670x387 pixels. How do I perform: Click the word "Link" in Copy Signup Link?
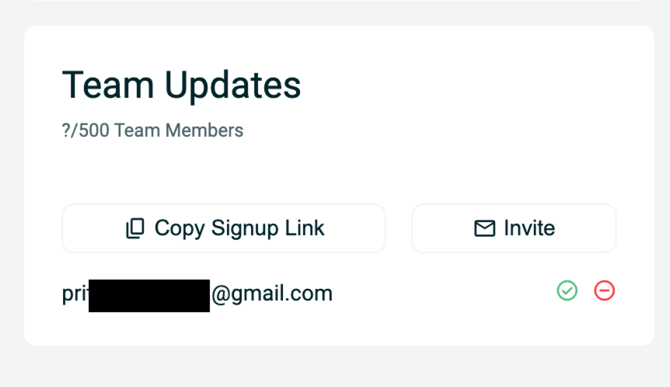pos(305,228)
